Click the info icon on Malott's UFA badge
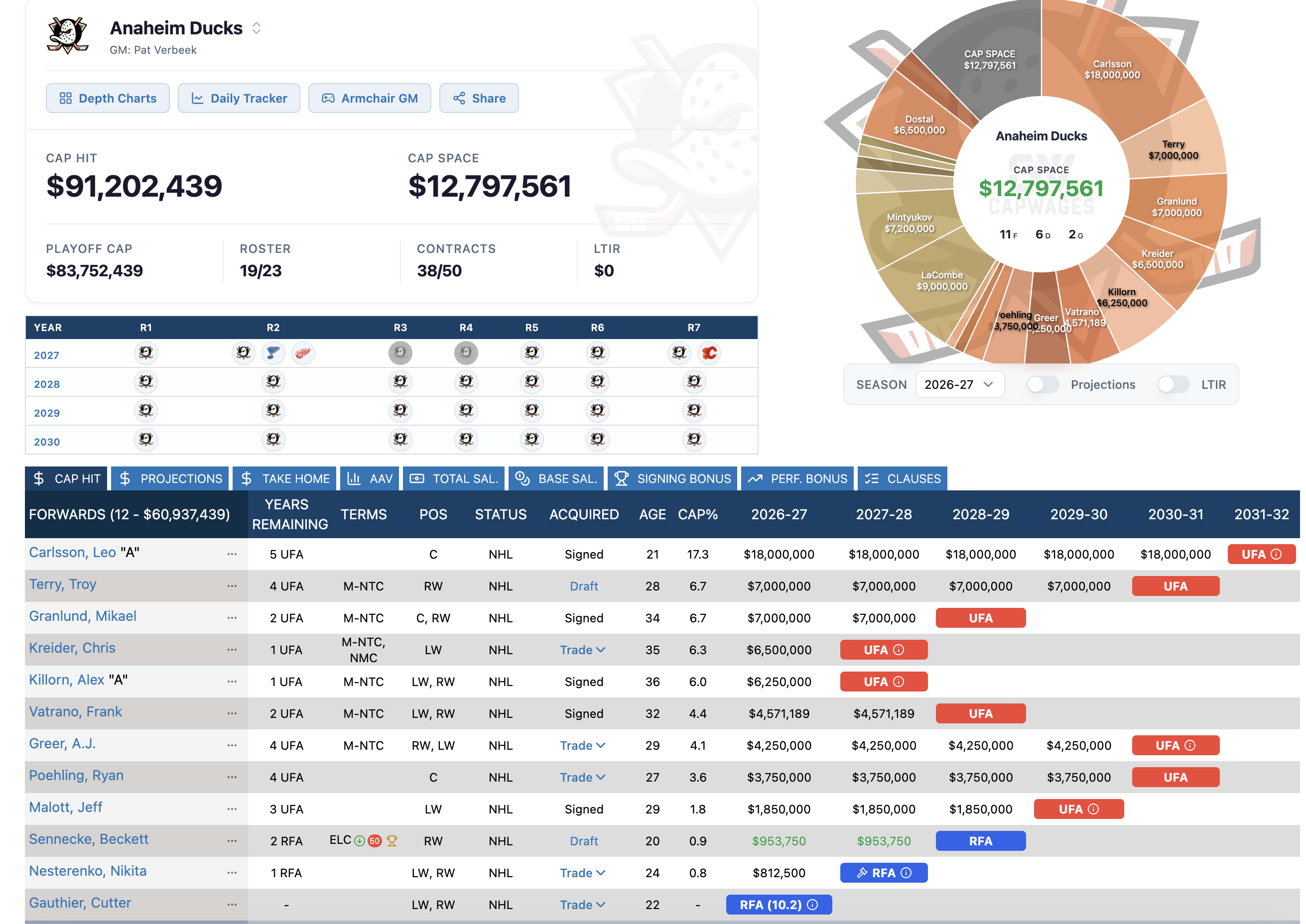The width and height of the screenshot is (1306, 924). pos(1093,809)
